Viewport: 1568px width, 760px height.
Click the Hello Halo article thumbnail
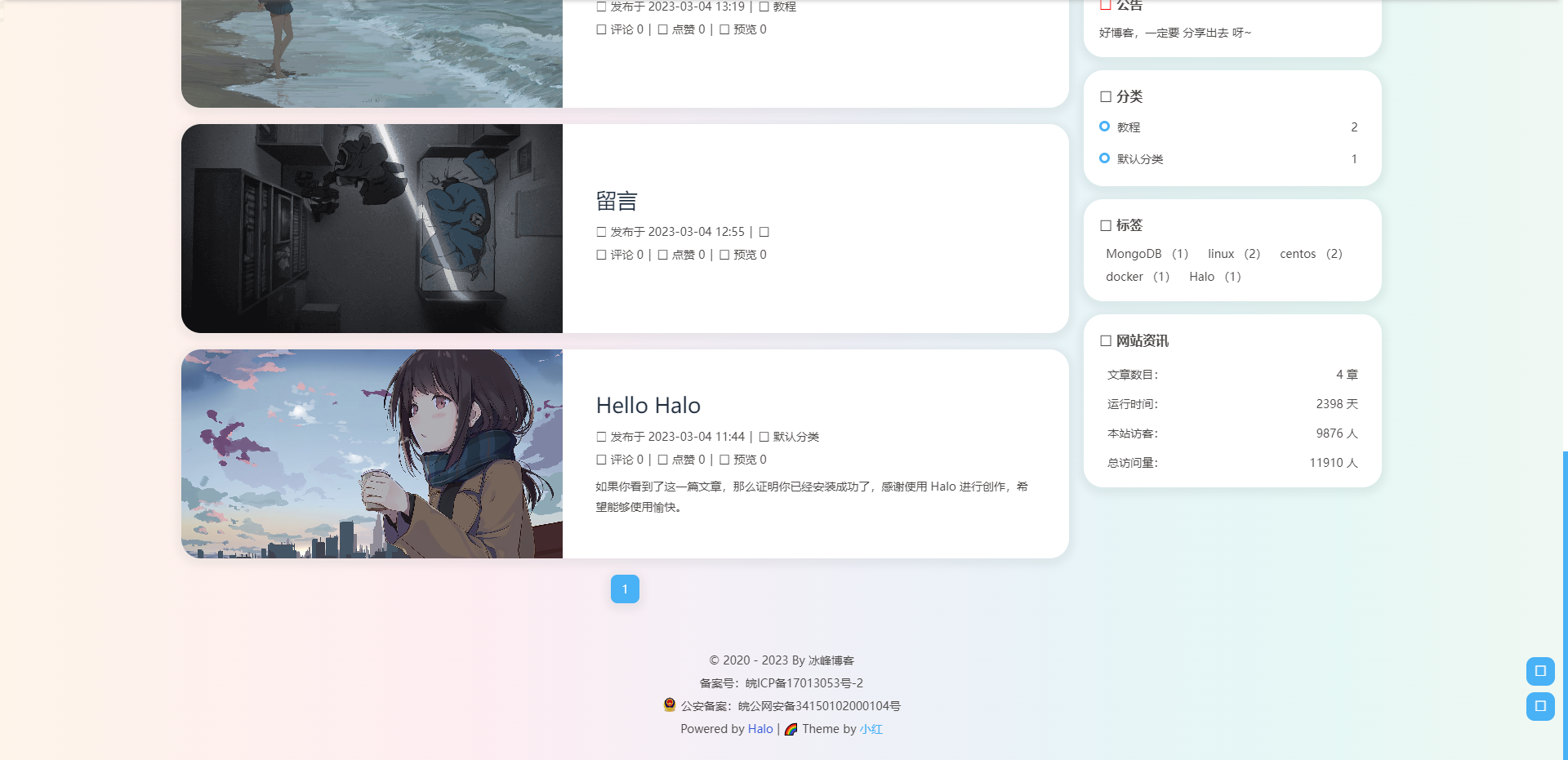372,453
